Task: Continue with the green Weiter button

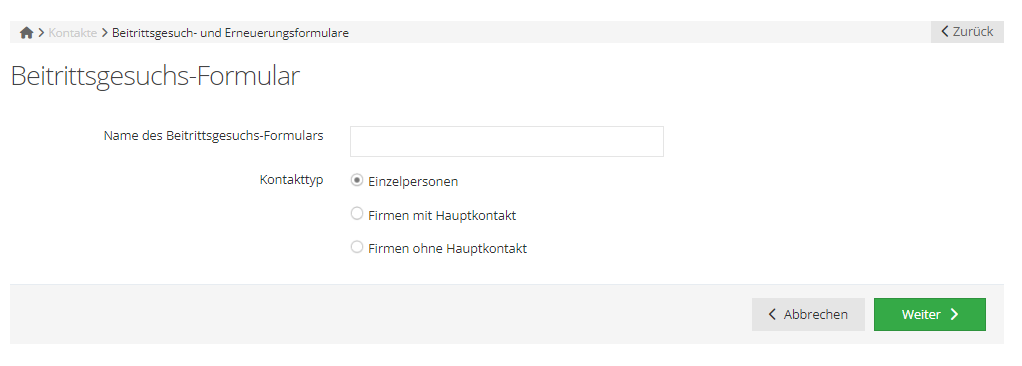Action: (x=930, y=315)
